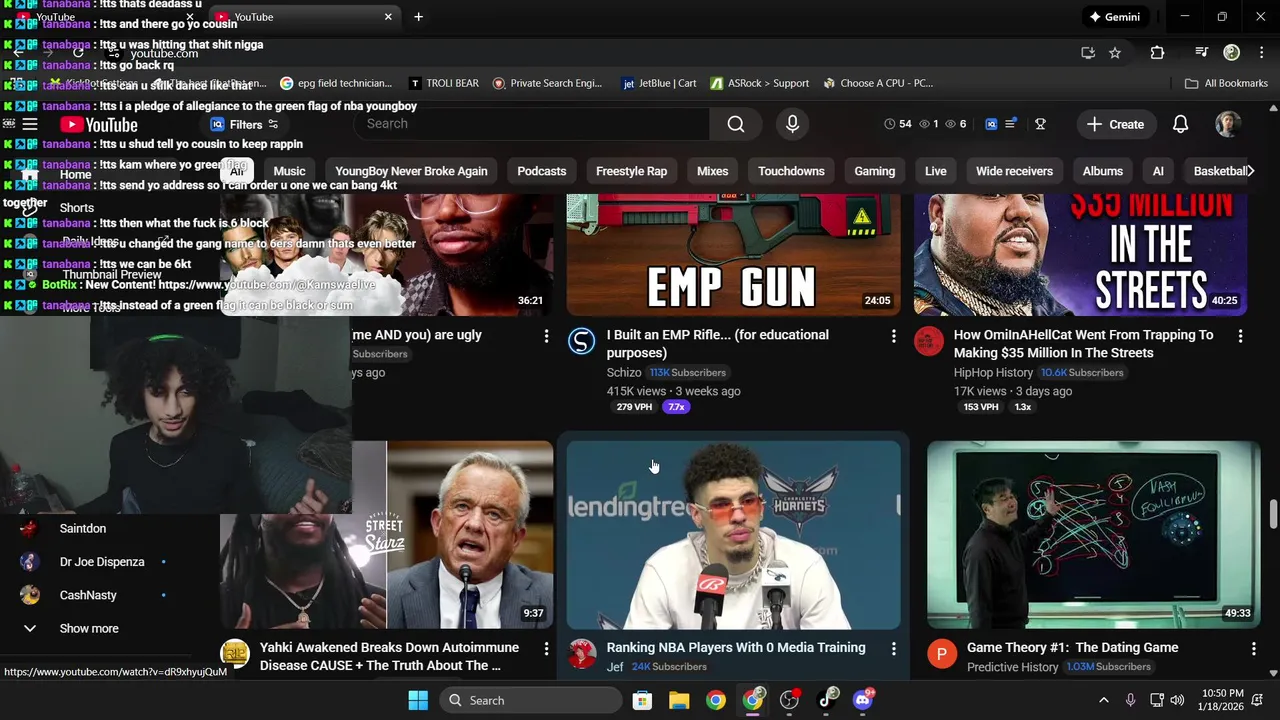Open 'How OmiInAHellCat Went From Trapping' title
The width and height of the screenshot is (1280, 720).
(x=1083, y=344)
